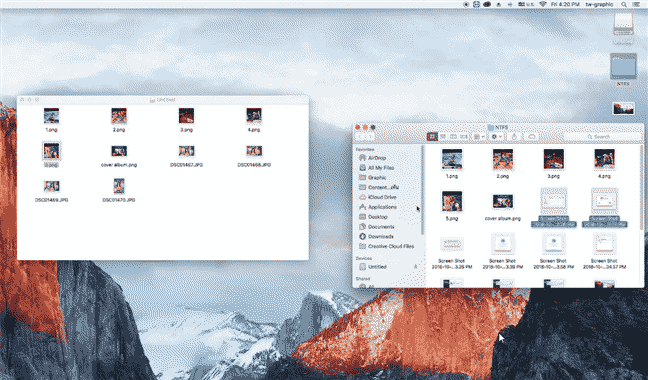Open Spotlight search in the menu bar

[x=624, y=4]
